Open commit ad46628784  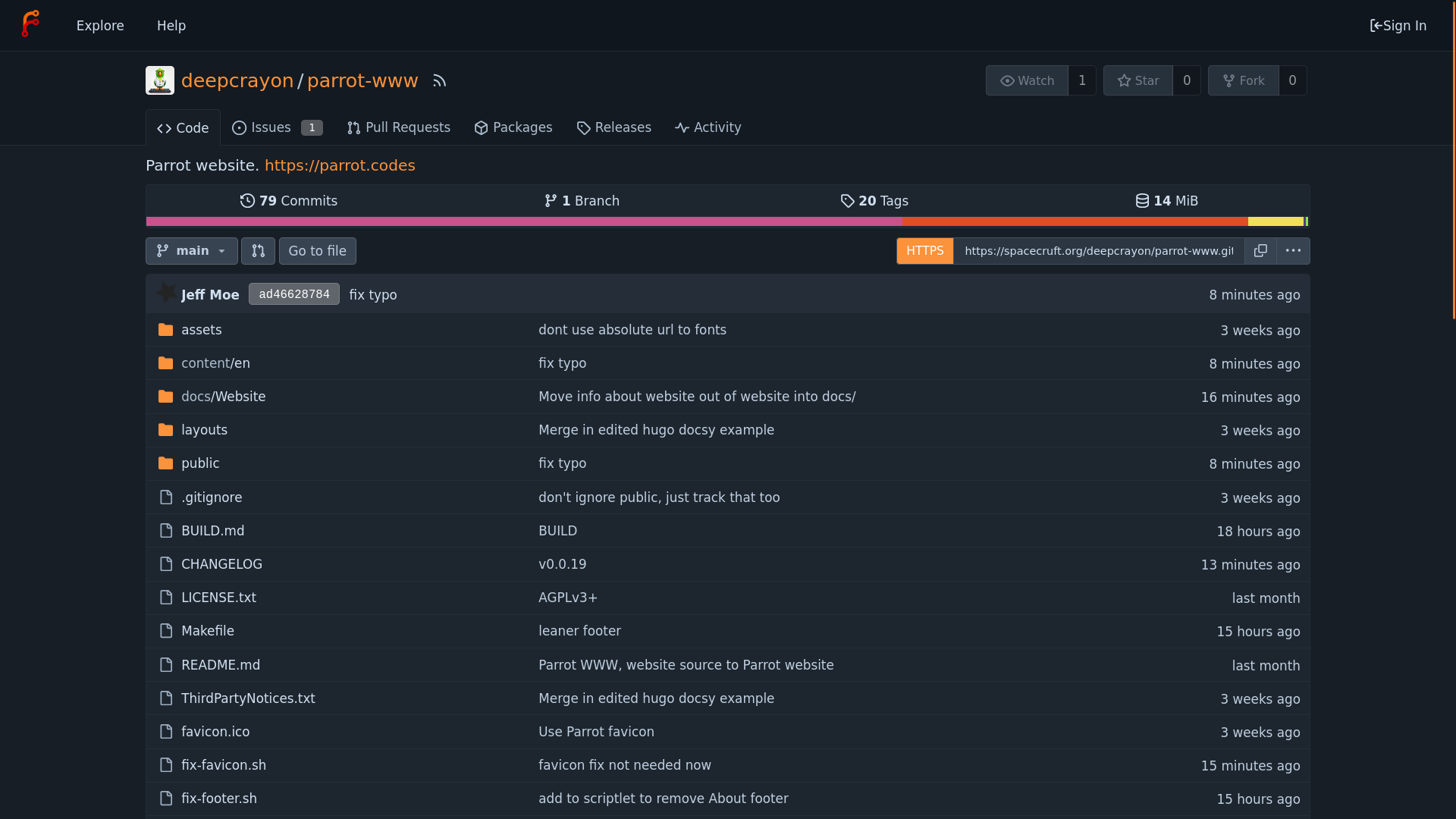click(x=294, y=294)
